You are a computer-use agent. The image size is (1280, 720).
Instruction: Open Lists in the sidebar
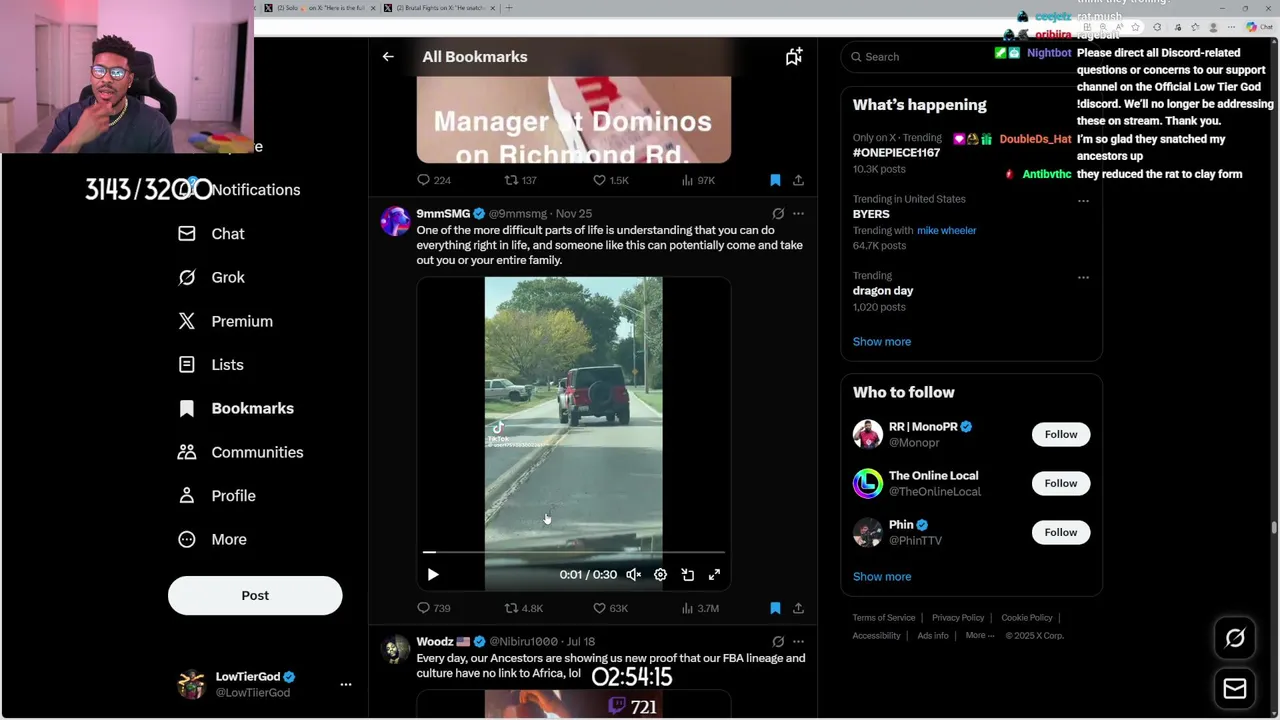click(211, 365)
